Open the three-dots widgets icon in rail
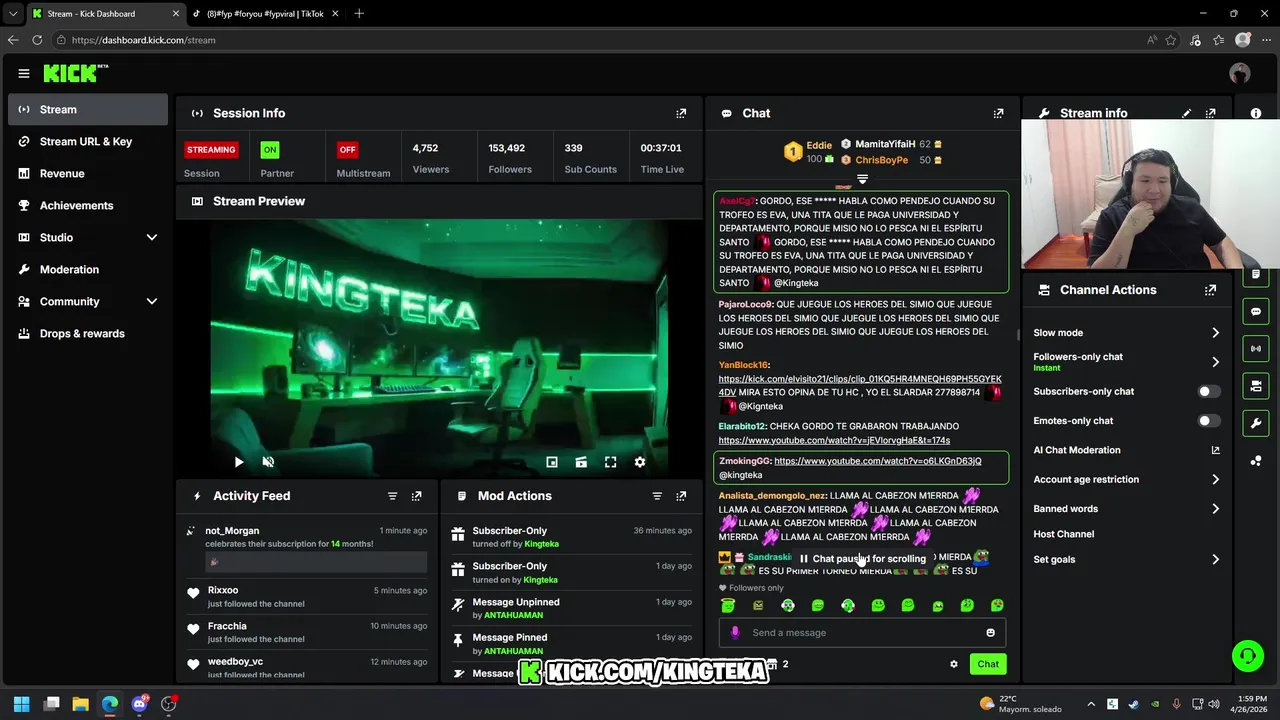This screenshot has width=1280, height=720. 1256,460
